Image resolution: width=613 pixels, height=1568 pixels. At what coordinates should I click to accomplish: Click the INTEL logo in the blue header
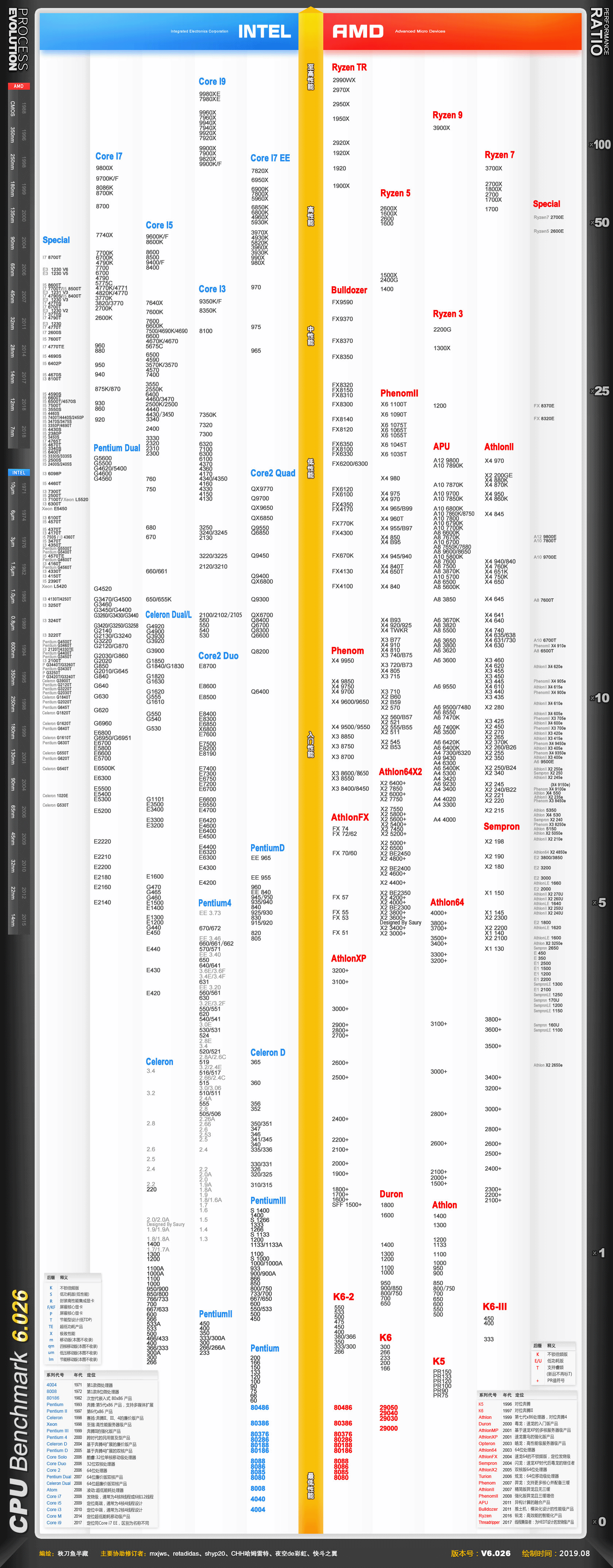point(264,31)
